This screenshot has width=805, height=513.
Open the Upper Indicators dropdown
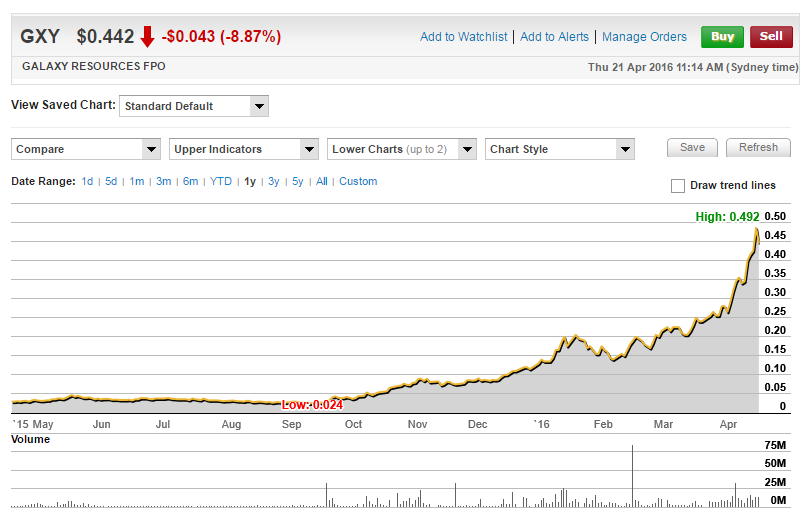(243, 149)
